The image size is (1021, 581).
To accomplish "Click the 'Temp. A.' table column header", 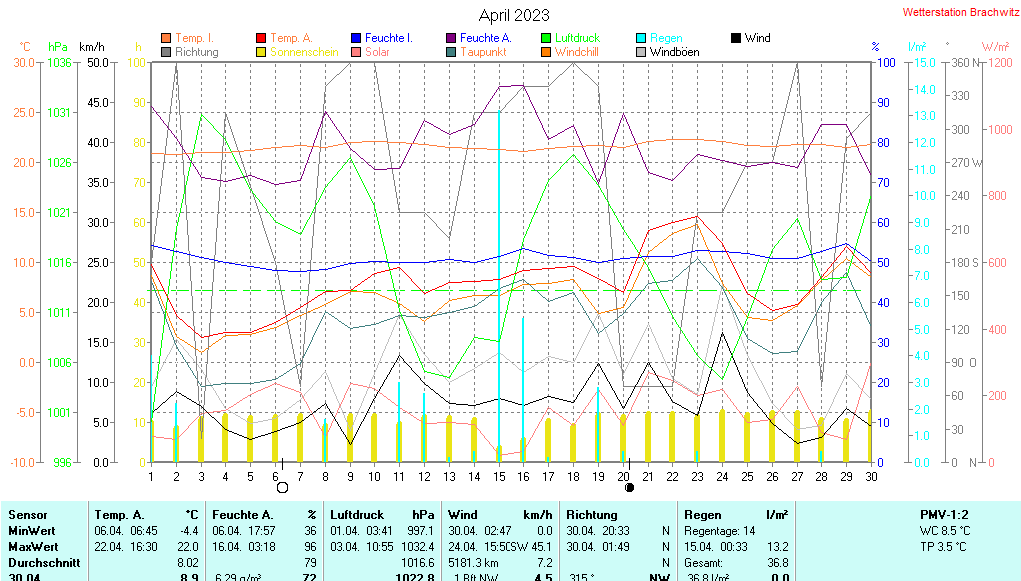I will [x=119, y=515].
